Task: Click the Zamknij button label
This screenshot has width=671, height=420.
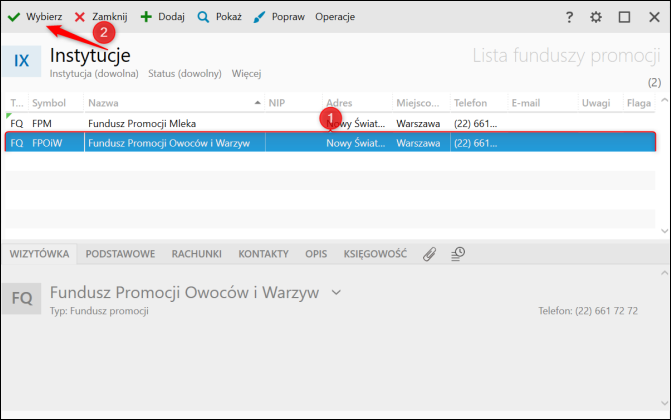Action: click(110, 17)
